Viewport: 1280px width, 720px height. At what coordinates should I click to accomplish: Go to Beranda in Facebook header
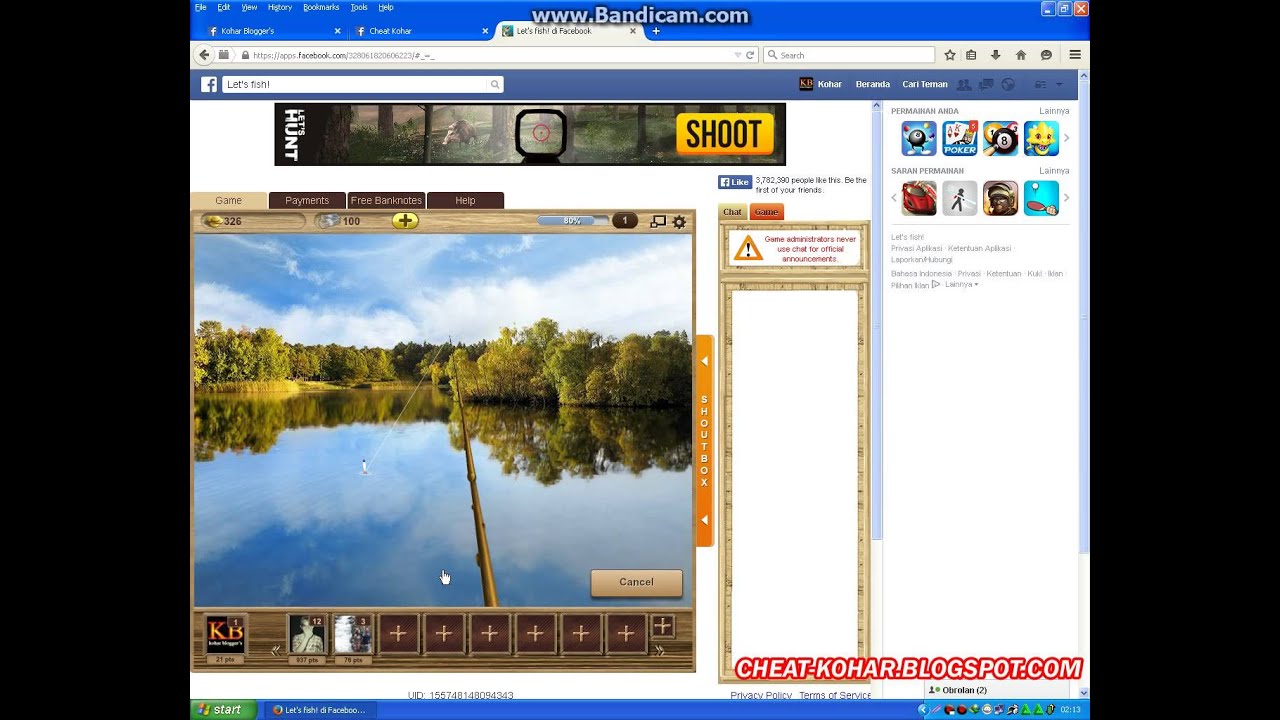click(872, 85)
